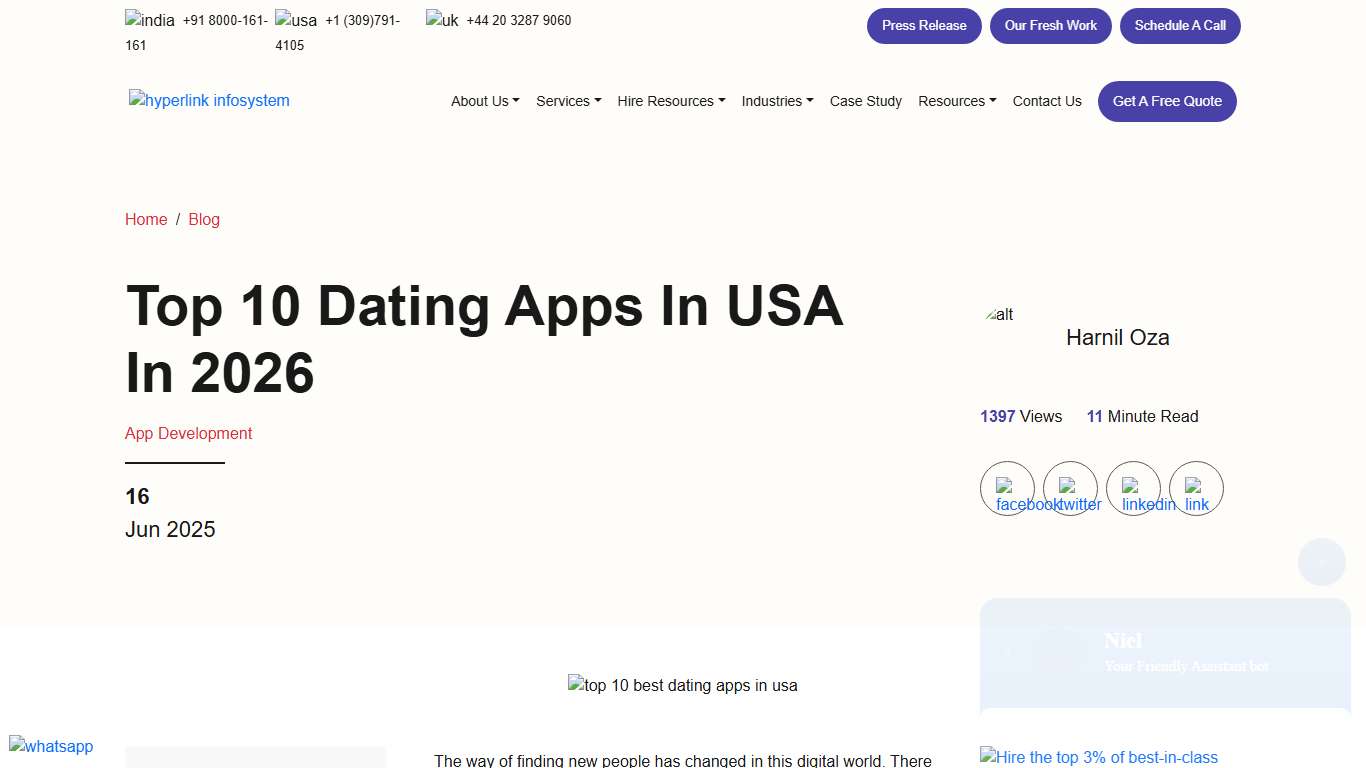Share the article on LinkedIn

coord(1133,489)
